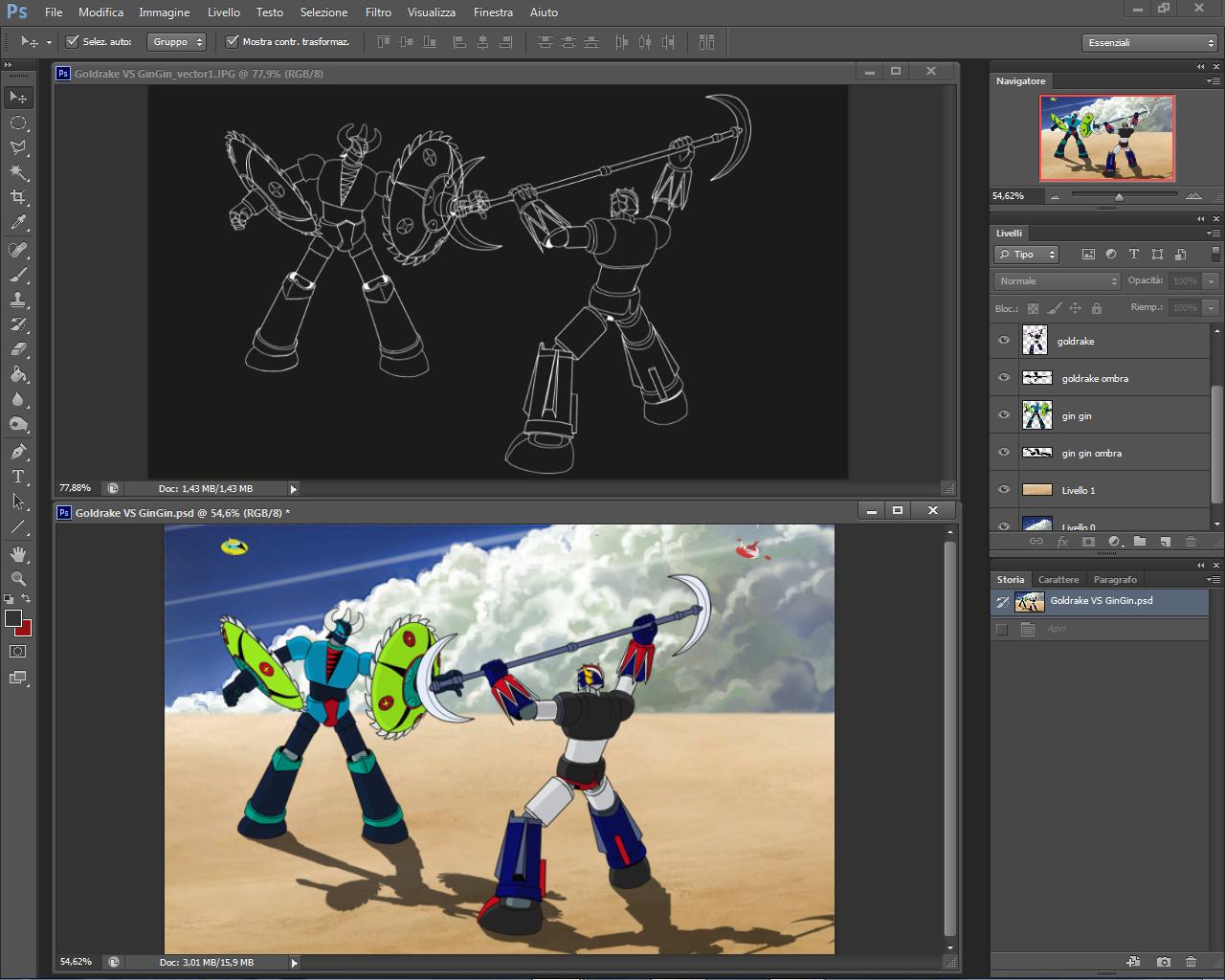1225x980 pixels.
Task: Open the Opacità value dropdown
Action: point(1211,281)
